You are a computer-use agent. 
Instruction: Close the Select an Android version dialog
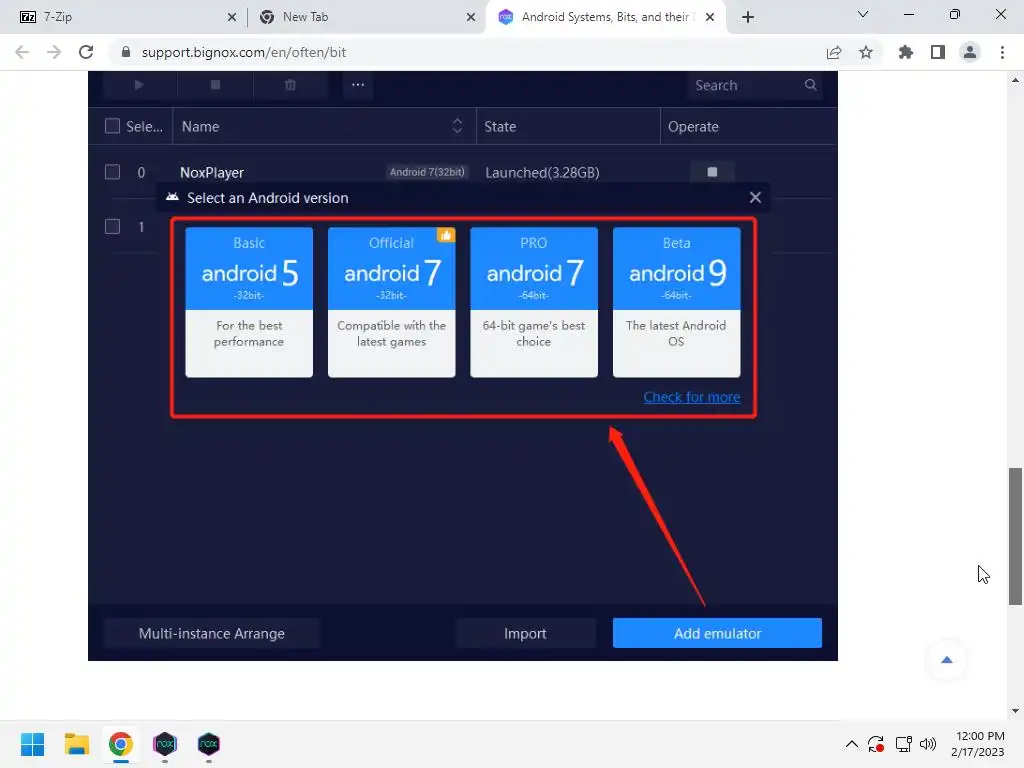point(756,197)
